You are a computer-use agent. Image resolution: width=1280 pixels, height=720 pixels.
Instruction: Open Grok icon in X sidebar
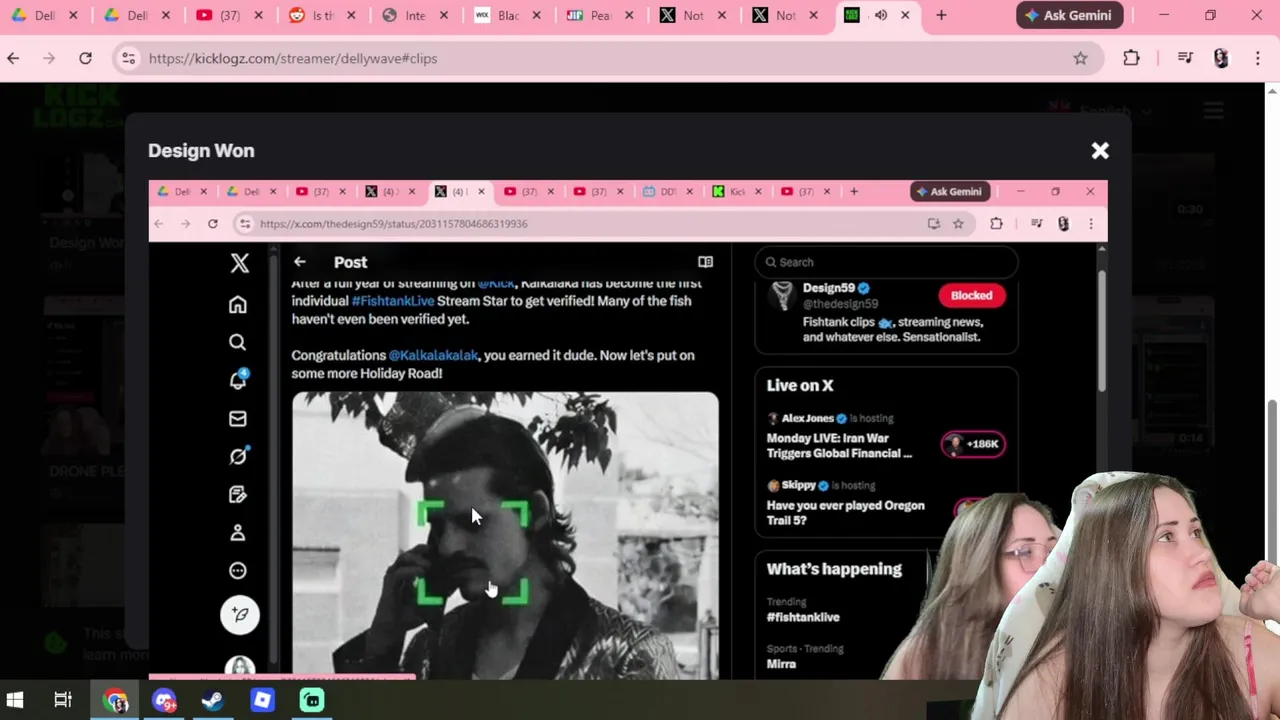pos(238,457)
